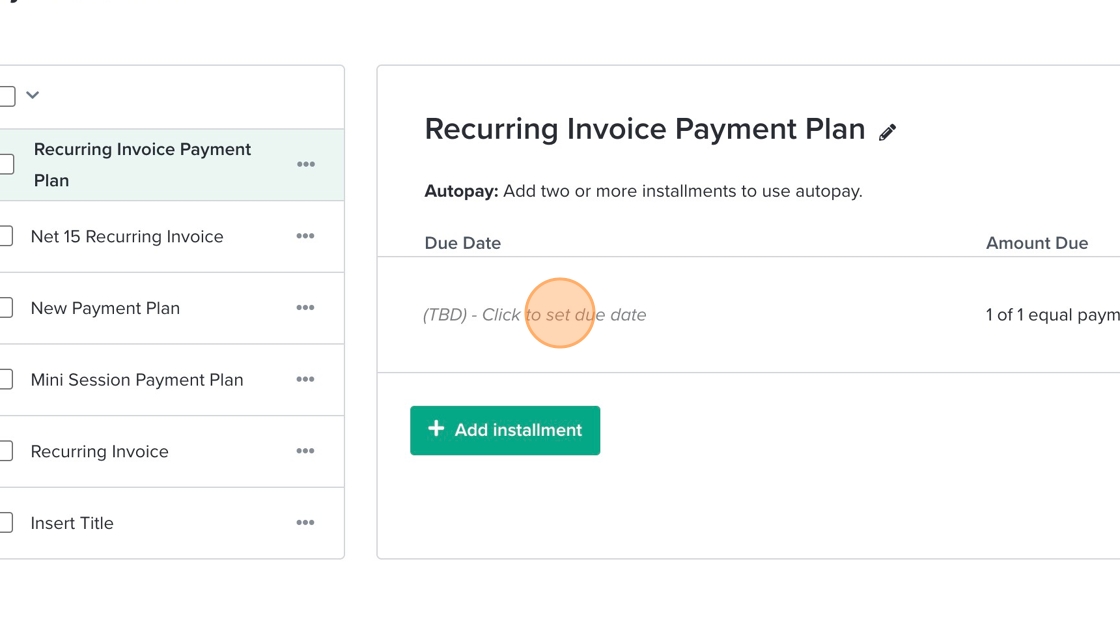Select Mini Session Payment Plan from list
The image size is (1120, 626).
tap(137, 380)
